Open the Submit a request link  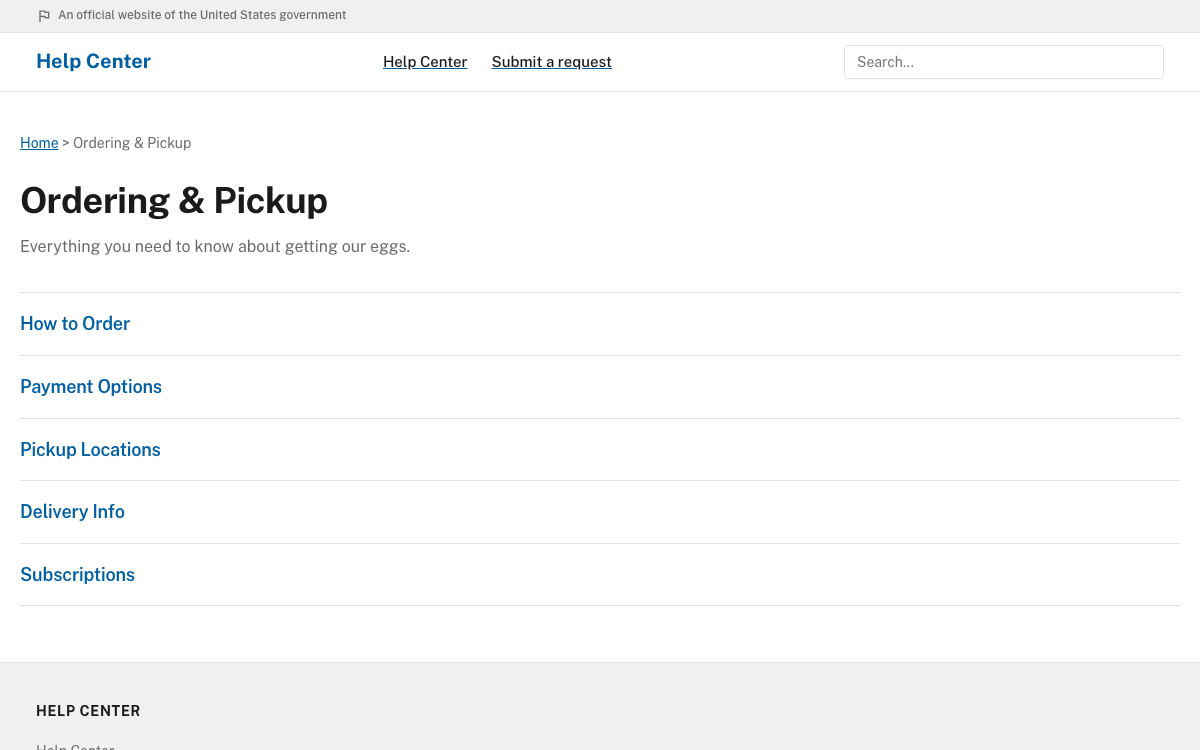point(552,62)
